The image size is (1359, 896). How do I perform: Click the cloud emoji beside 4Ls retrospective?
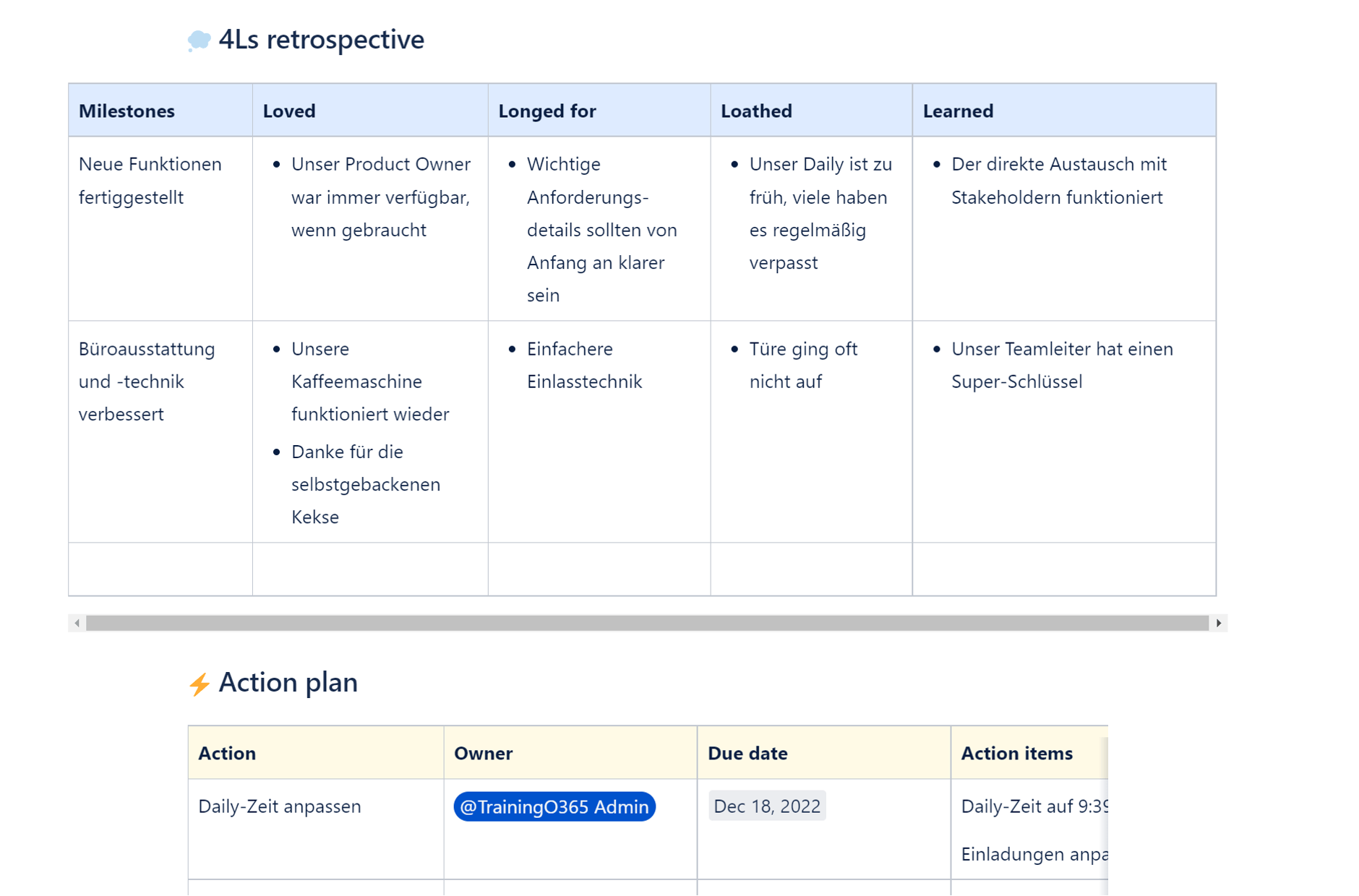pyautogui.click(x=199, y=40)
